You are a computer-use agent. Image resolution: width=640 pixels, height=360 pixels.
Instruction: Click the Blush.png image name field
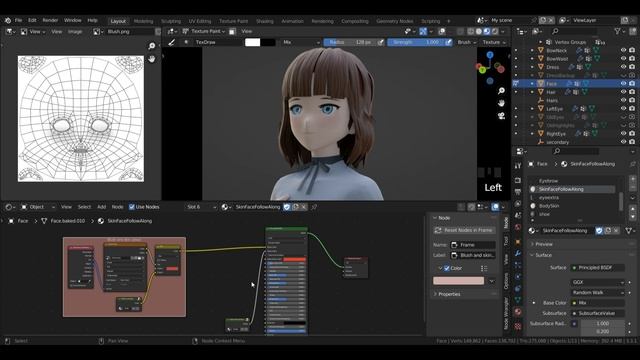[130, 31]
